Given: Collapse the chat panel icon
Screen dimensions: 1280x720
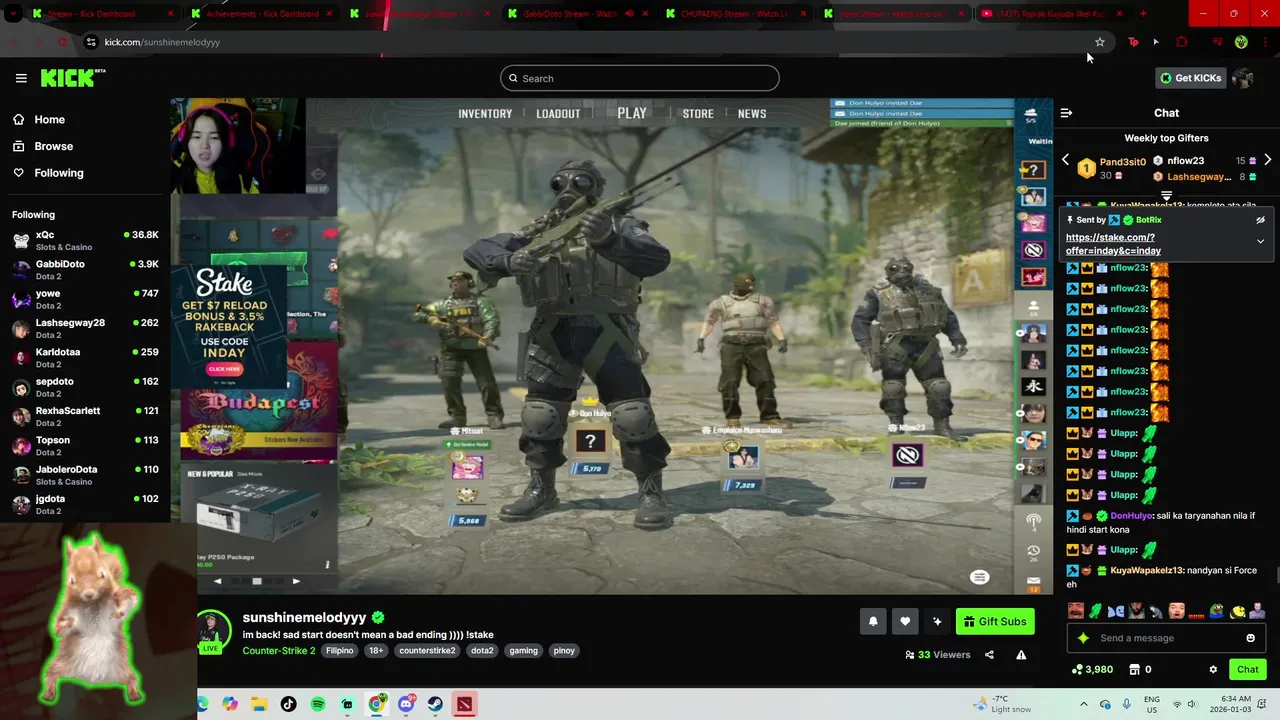Looking at the screenshot, I should 1066,113.
